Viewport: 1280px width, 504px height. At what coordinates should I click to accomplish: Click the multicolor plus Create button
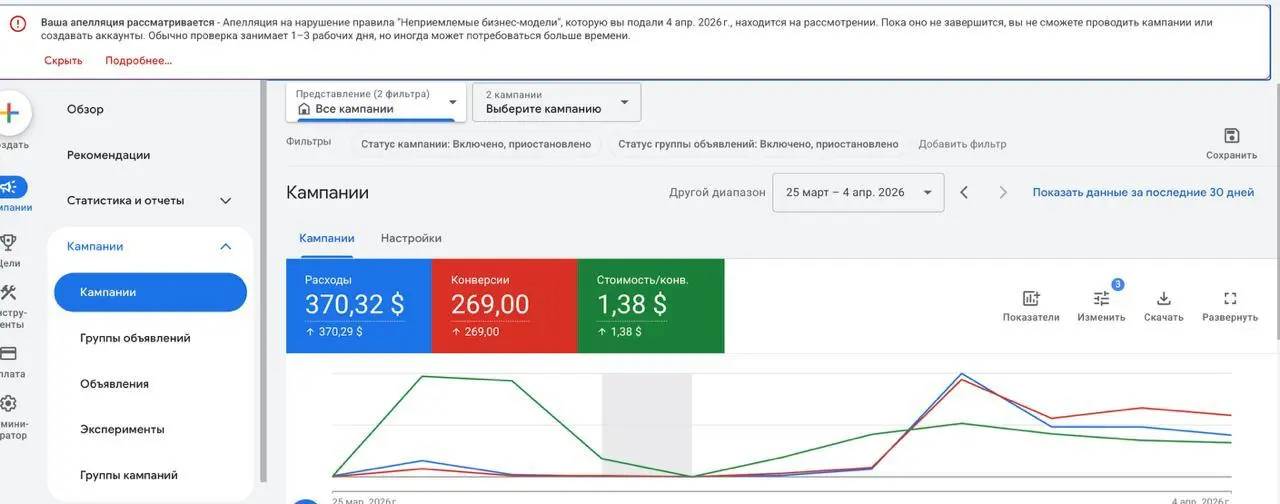pyautogui.click(x=10, y=112)
